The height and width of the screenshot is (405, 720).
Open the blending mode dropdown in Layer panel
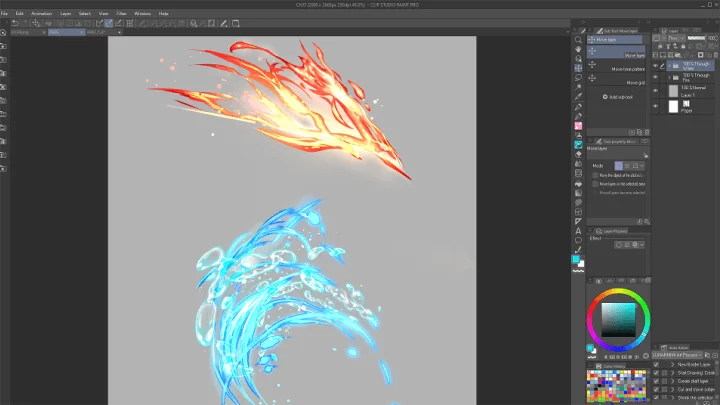676,38
